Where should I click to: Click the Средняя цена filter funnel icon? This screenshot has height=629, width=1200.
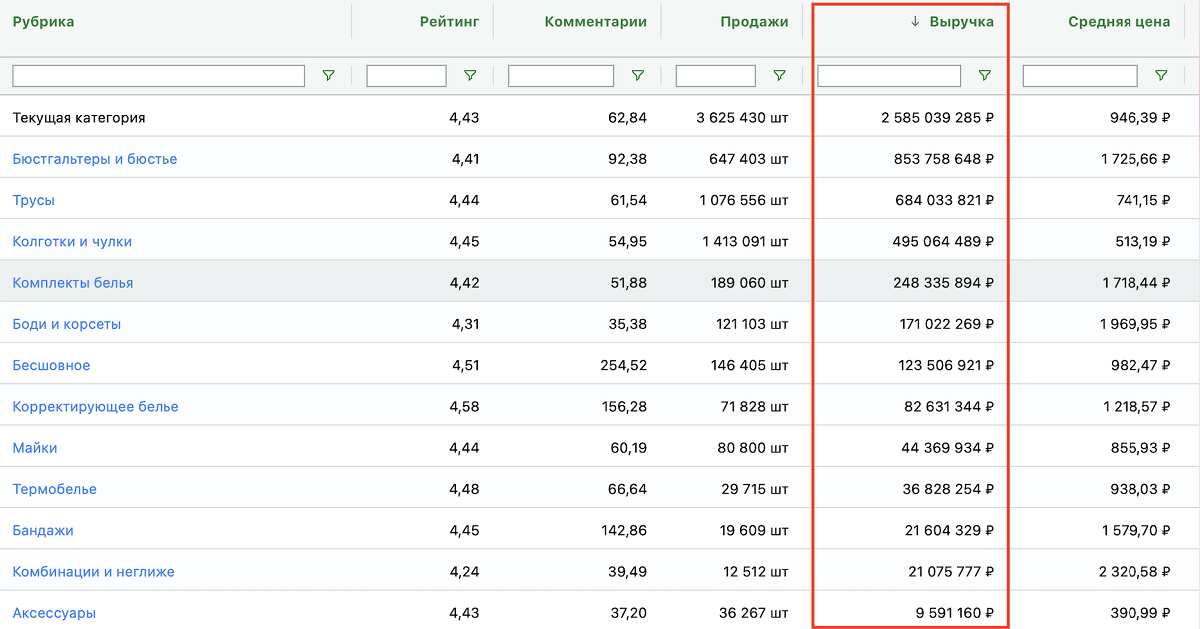tap(1161, 76)
